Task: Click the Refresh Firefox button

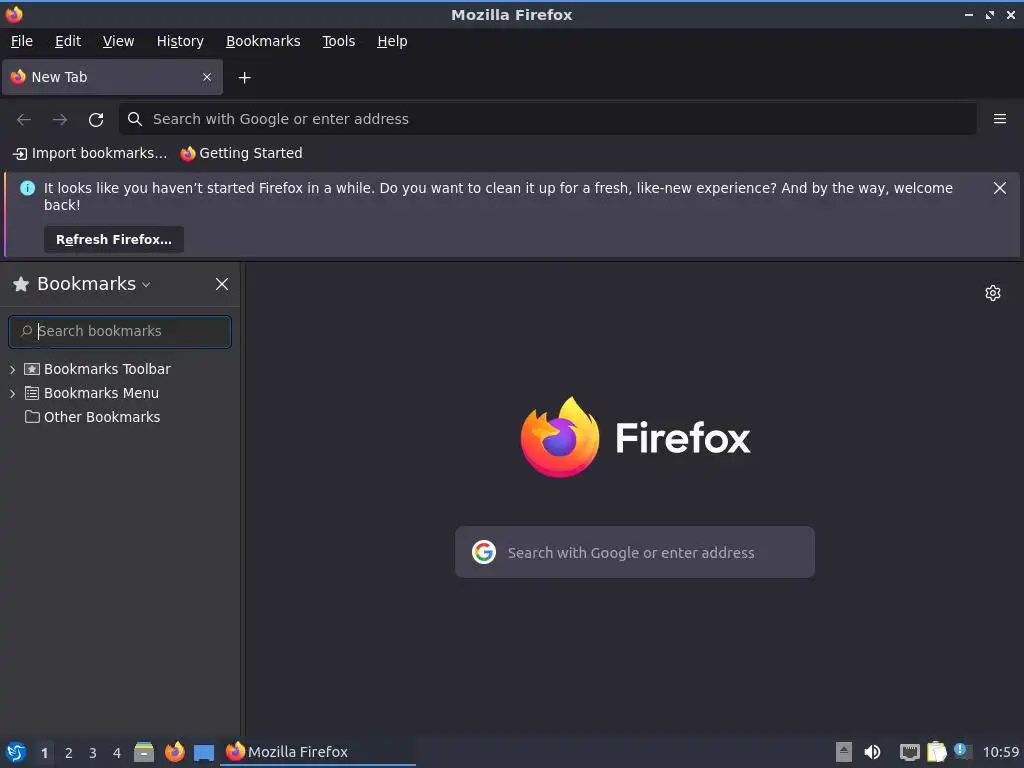Action: coord(114,240)
